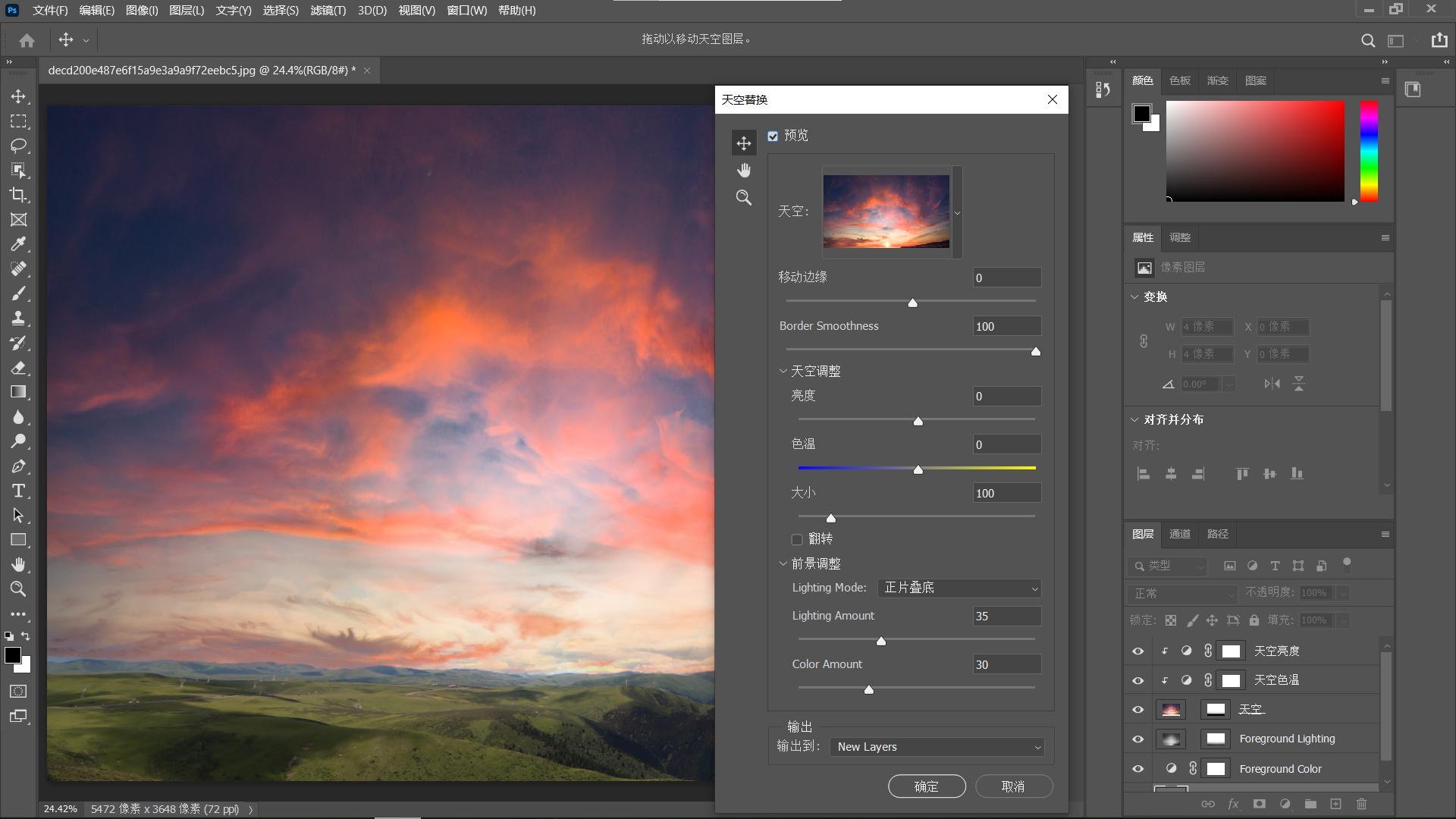Select the Eyedropper tool

coord(19,244)
